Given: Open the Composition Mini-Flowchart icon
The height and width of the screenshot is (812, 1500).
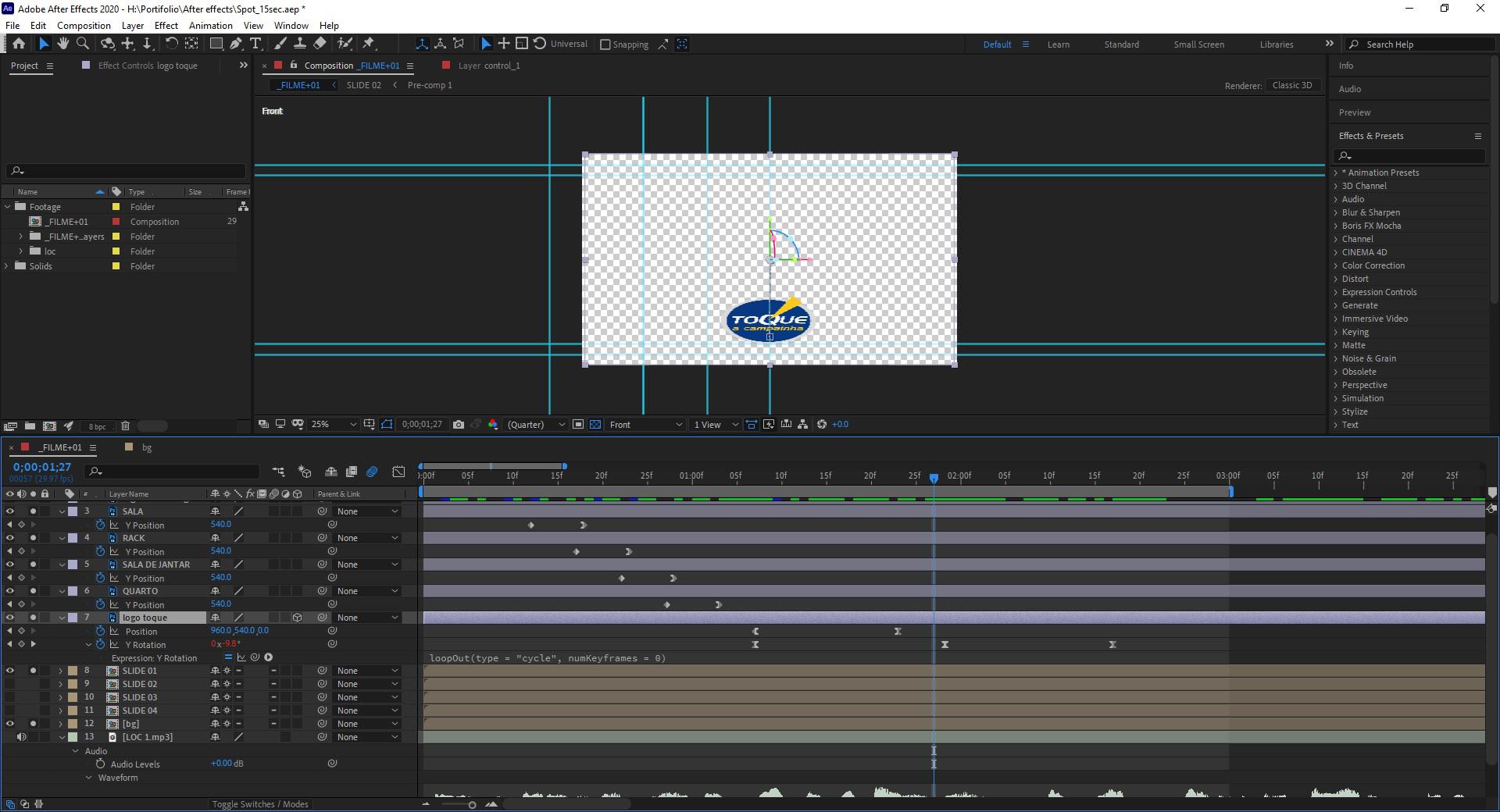Looking at the screenshot, I should click(278, 472).
